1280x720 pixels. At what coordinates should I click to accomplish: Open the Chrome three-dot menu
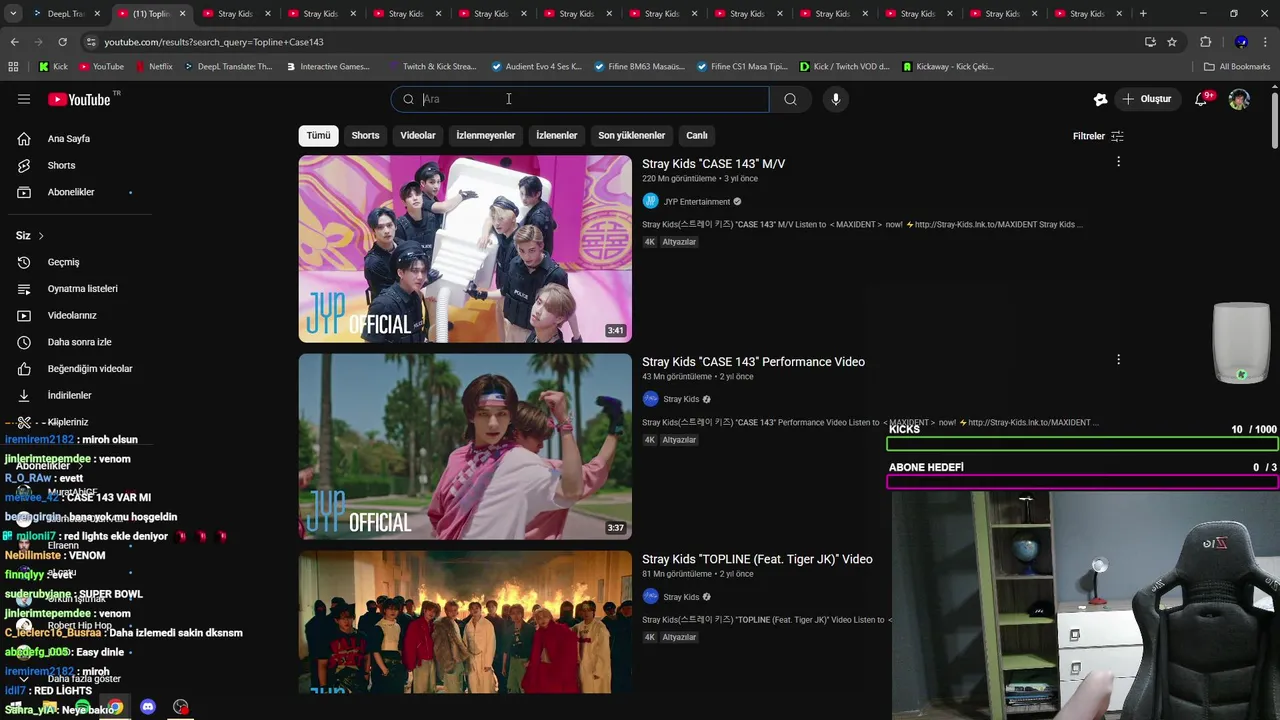pyautogui.click(x=1266, y=42)
